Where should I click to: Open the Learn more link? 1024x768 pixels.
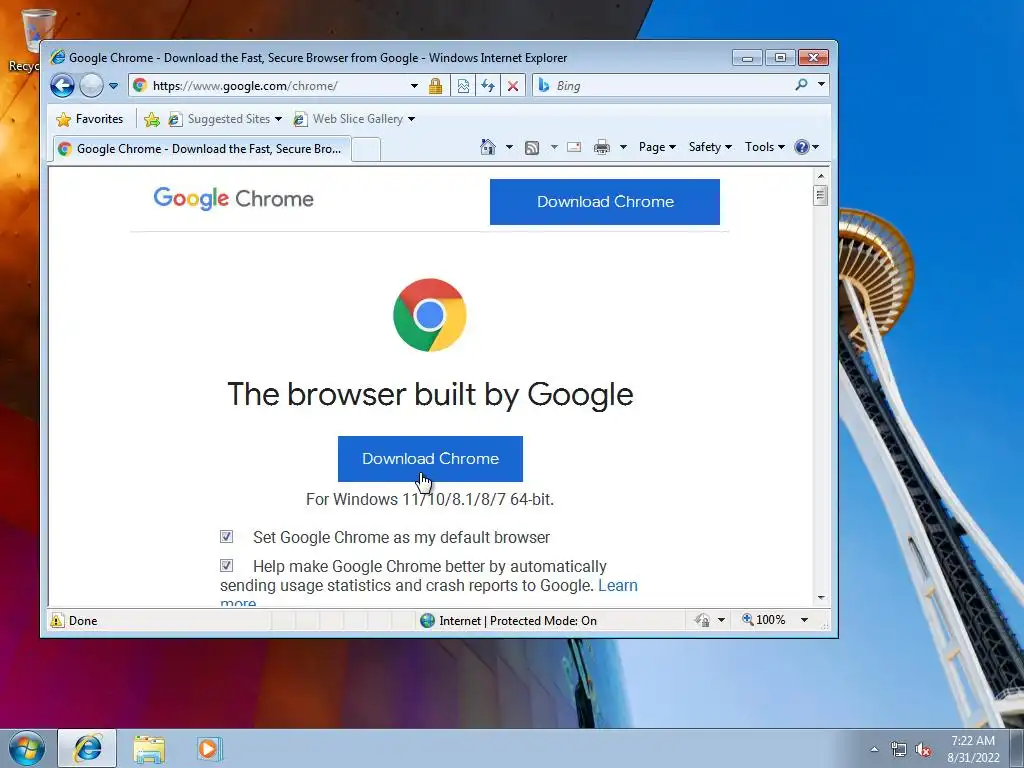tap(618, 586)
